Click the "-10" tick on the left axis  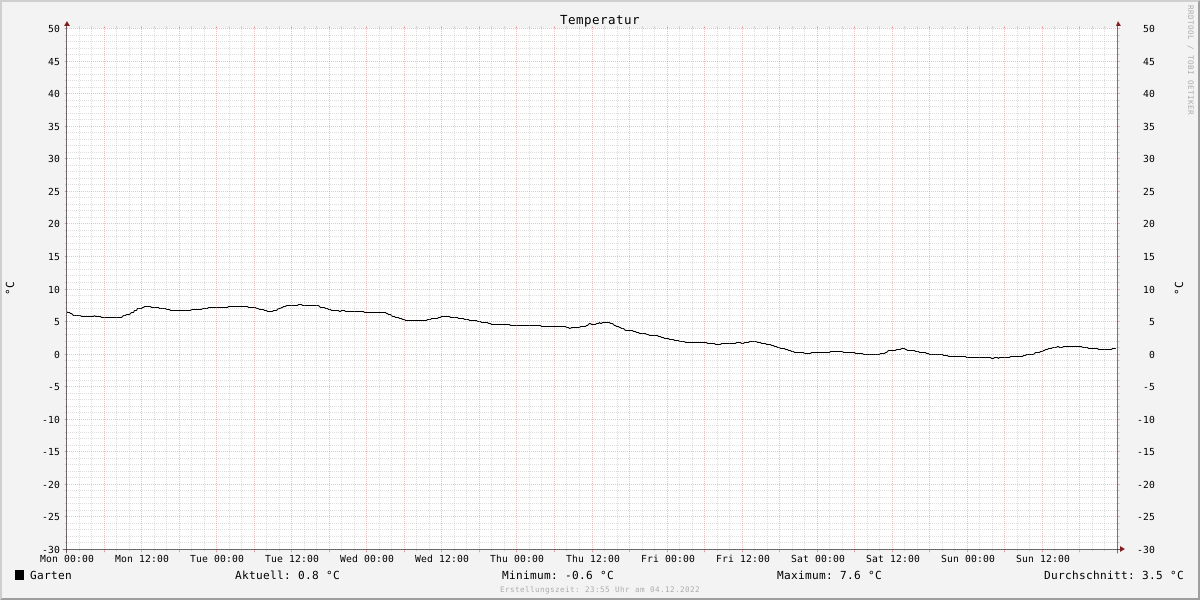[x=51, y=419]
